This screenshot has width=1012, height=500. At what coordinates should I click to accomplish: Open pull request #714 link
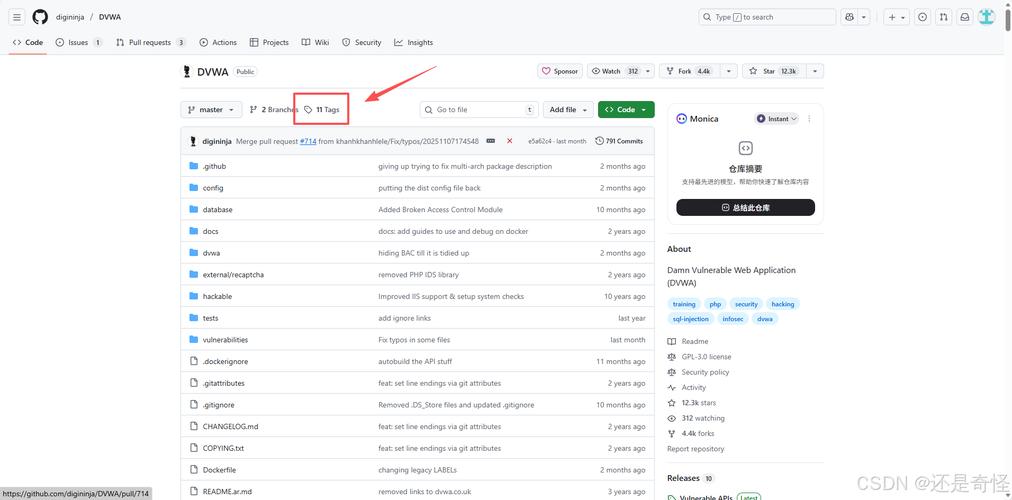pos(308,141)
